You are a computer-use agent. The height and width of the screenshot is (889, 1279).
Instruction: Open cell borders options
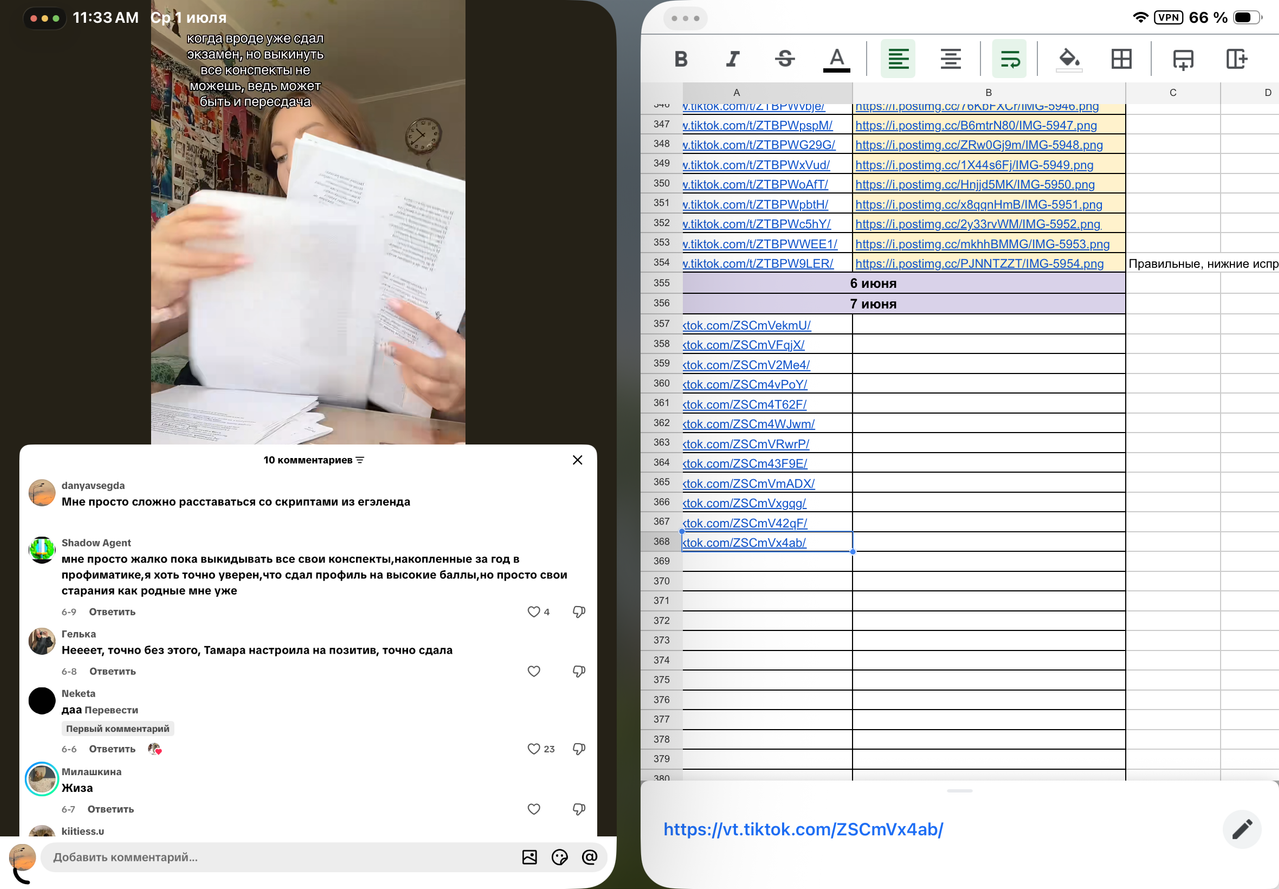pyautogui.click(x=1122, y=59)
